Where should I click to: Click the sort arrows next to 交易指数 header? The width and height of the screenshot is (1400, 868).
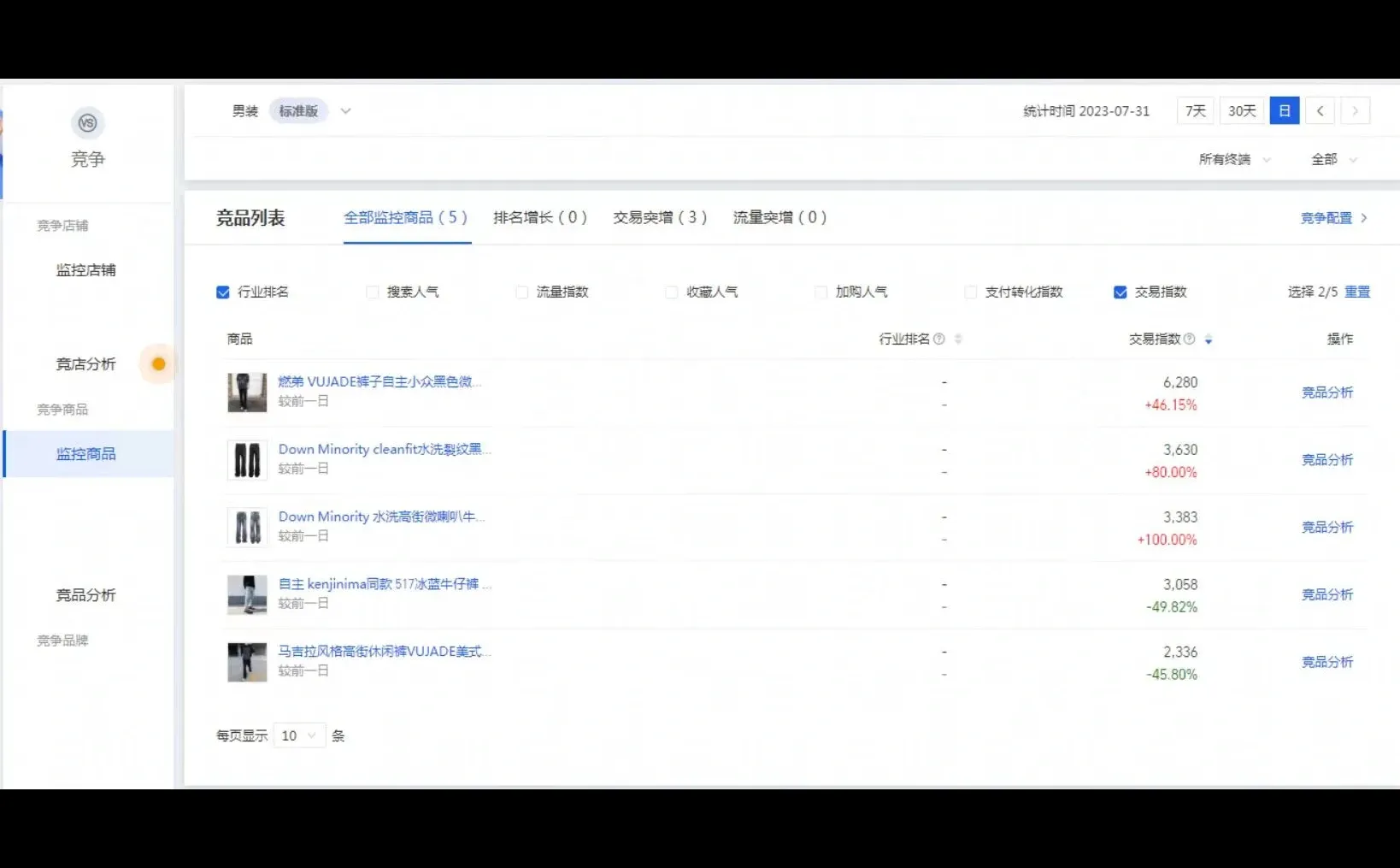(1209, 339)
